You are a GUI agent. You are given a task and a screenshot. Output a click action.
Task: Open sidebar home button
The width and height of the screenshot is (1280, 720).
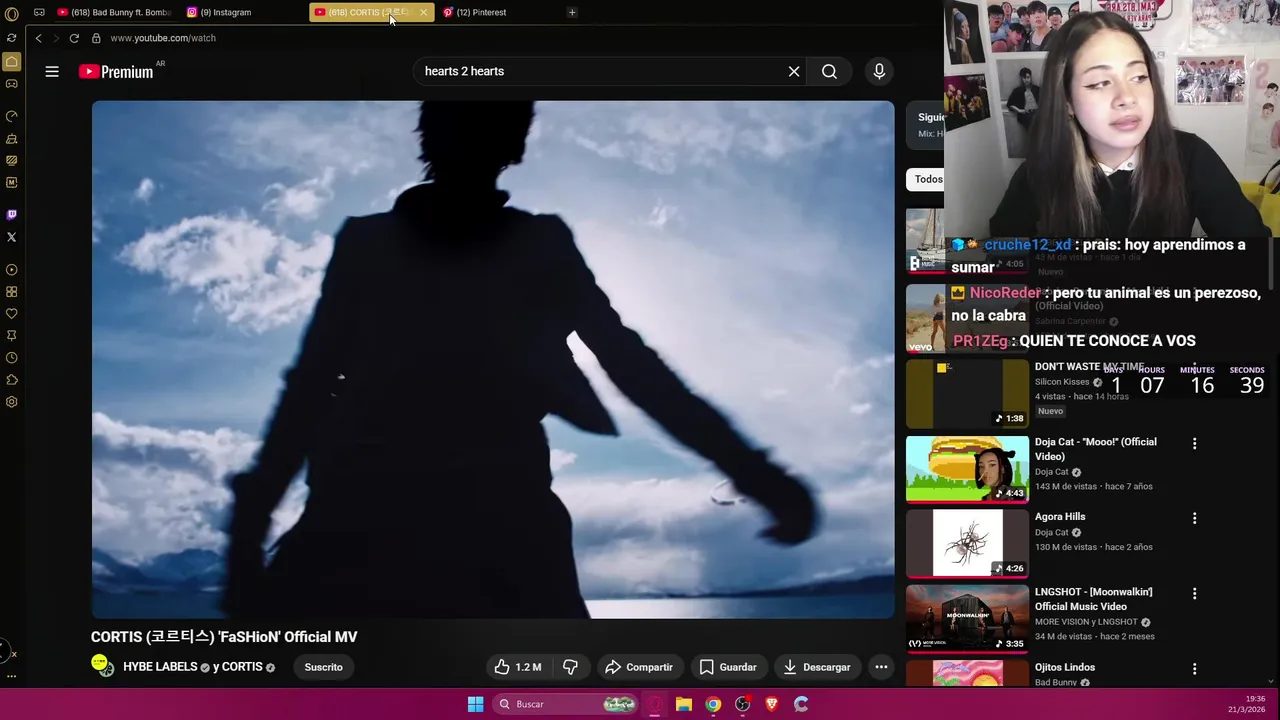pos(12,62)
